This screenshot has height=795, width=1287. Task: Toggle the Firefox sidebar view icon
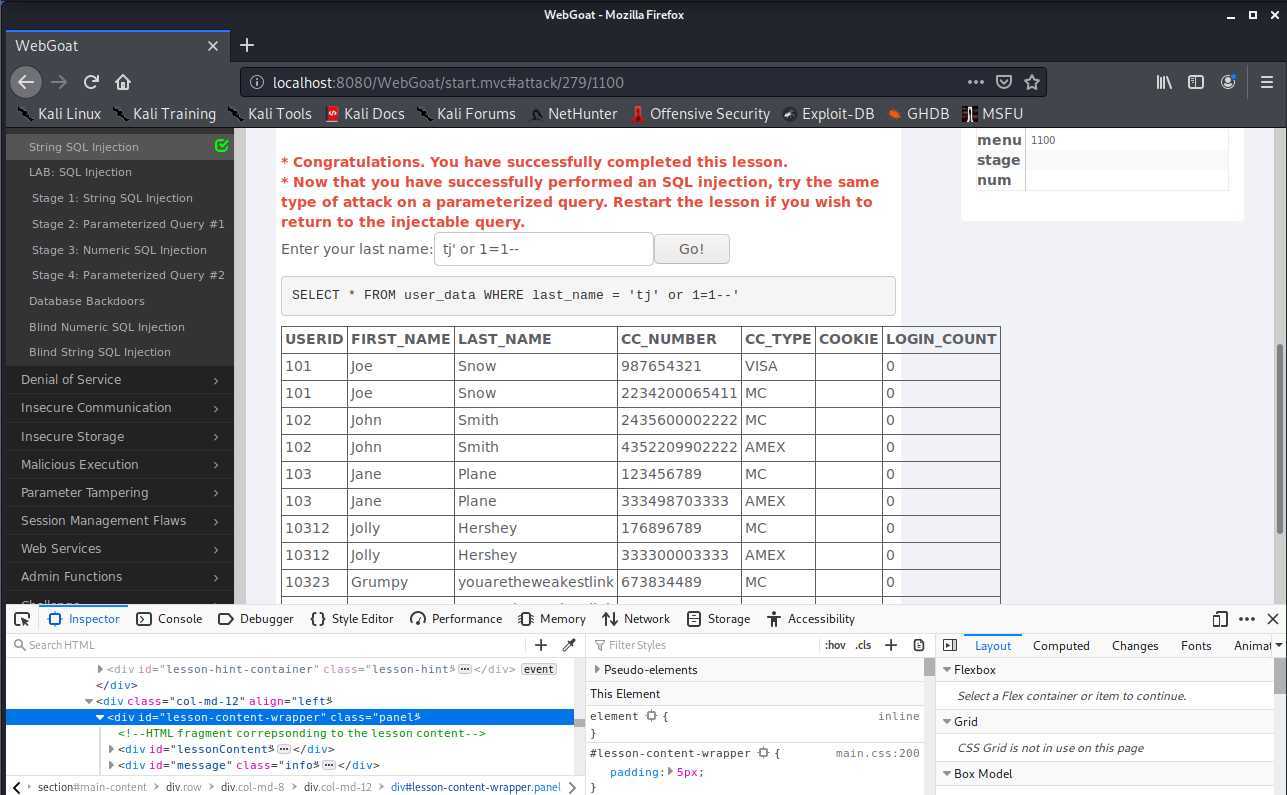click(x=1196, y=82)
